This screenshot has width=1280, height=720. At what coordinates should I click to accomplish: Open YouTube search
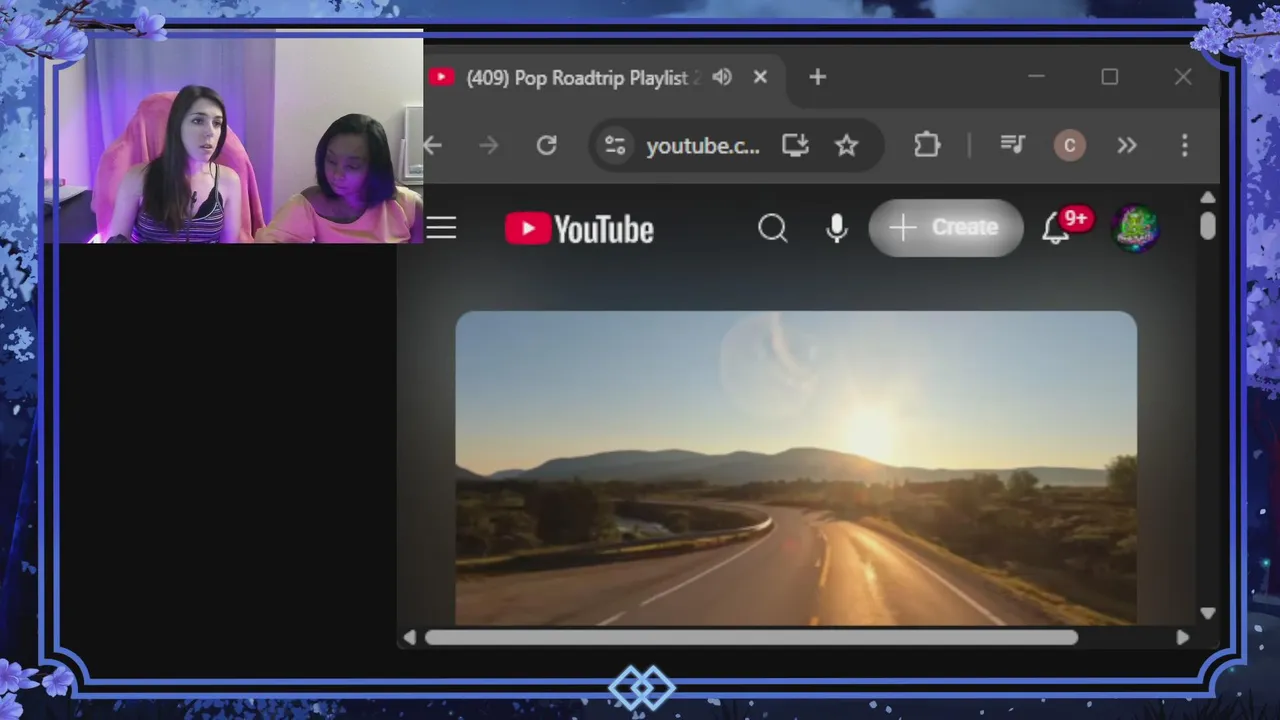coord(772,229)
